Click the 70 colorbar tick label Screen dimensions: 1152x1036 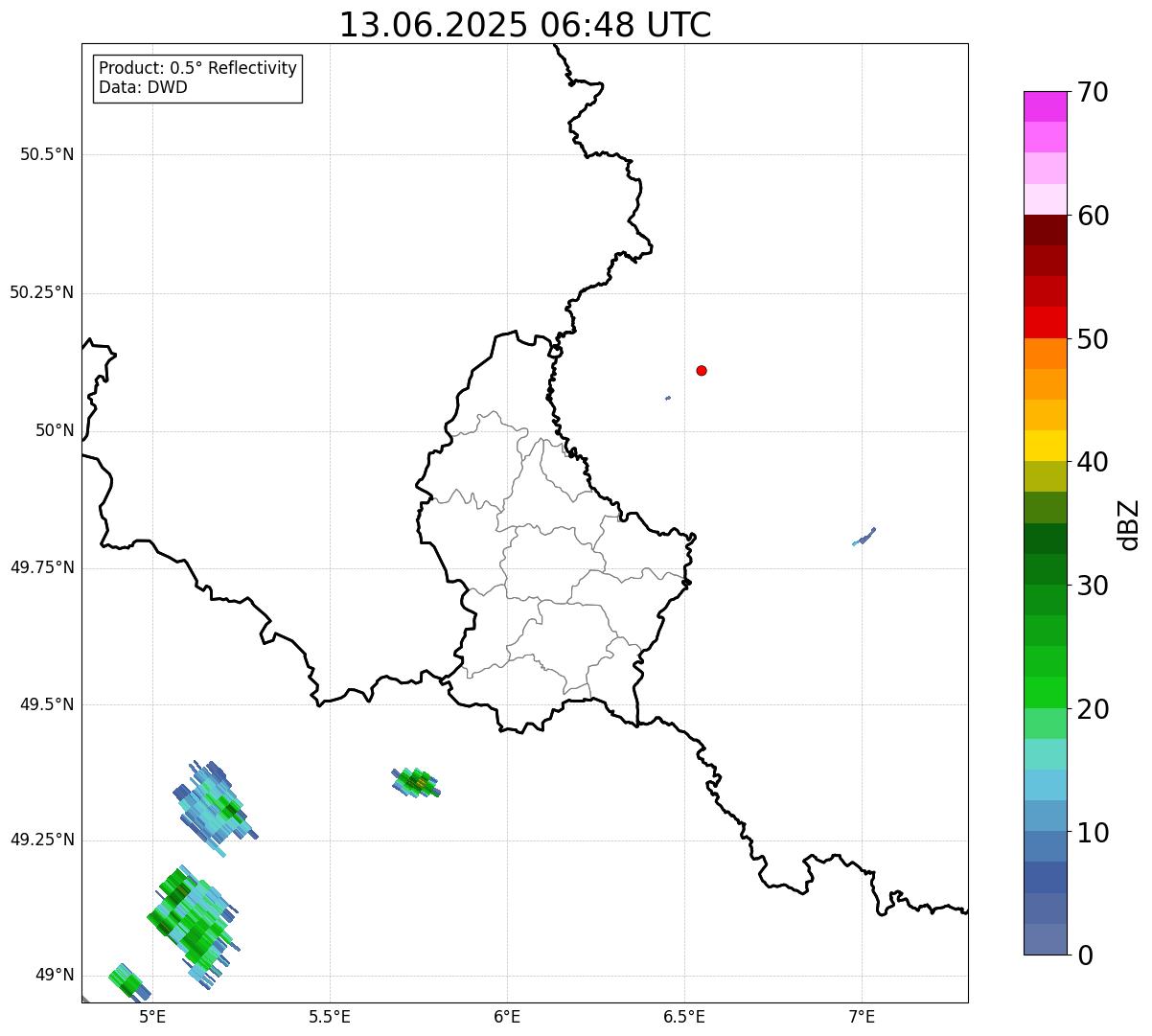click(x=1092, y=92)
